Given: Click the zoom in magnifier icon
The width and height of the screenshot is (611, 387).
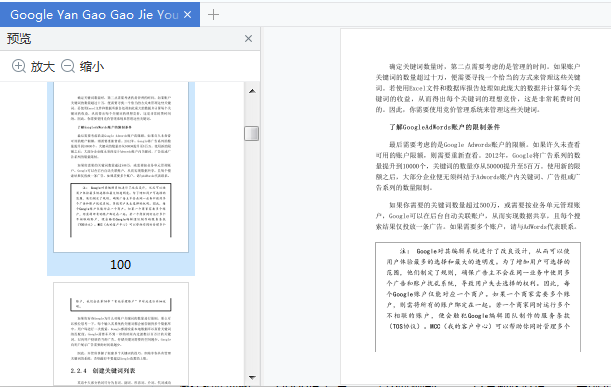Looking at the screenshot, I should (19, 66).
